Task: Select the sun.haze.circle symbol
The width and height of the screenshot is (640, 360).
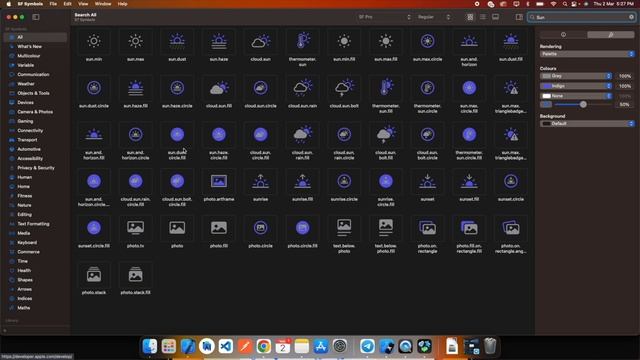Action: [x=177, y=88]
